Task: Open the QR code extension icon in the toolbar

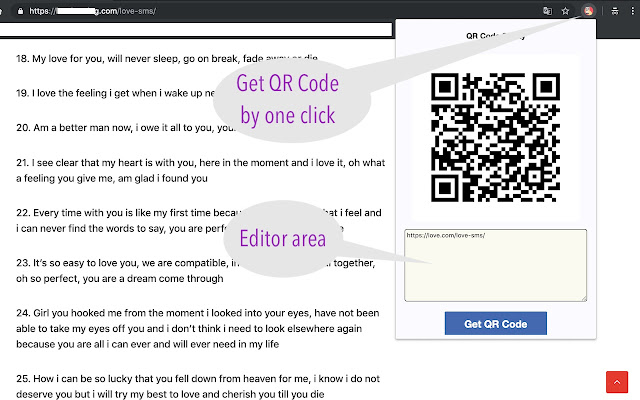Action: pyautogui.click(x=588, y=11)
